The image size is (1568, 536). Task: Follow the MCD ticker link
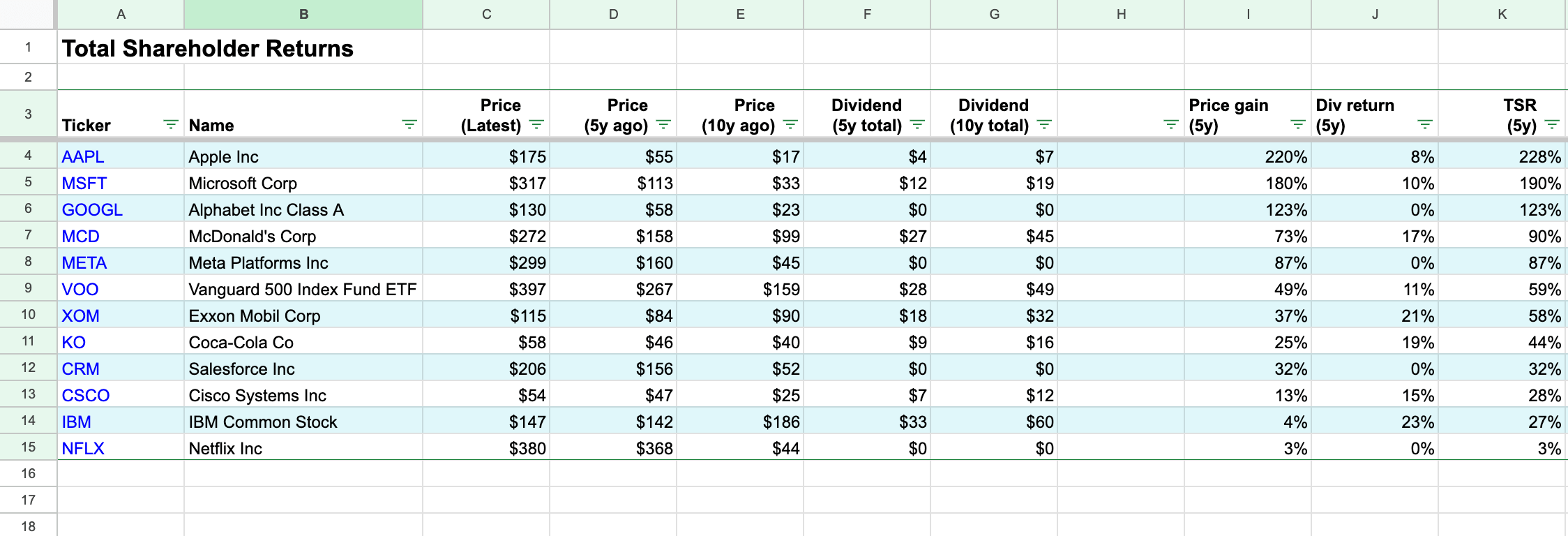pyautogui.click(x=80, y=237)
